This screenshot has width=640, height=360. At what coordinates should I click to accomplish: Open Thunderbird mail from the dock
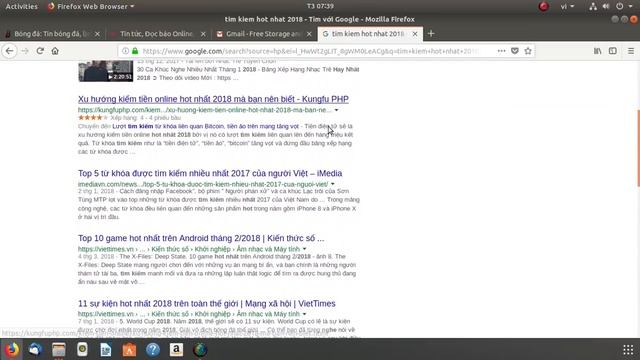(35, 350)
